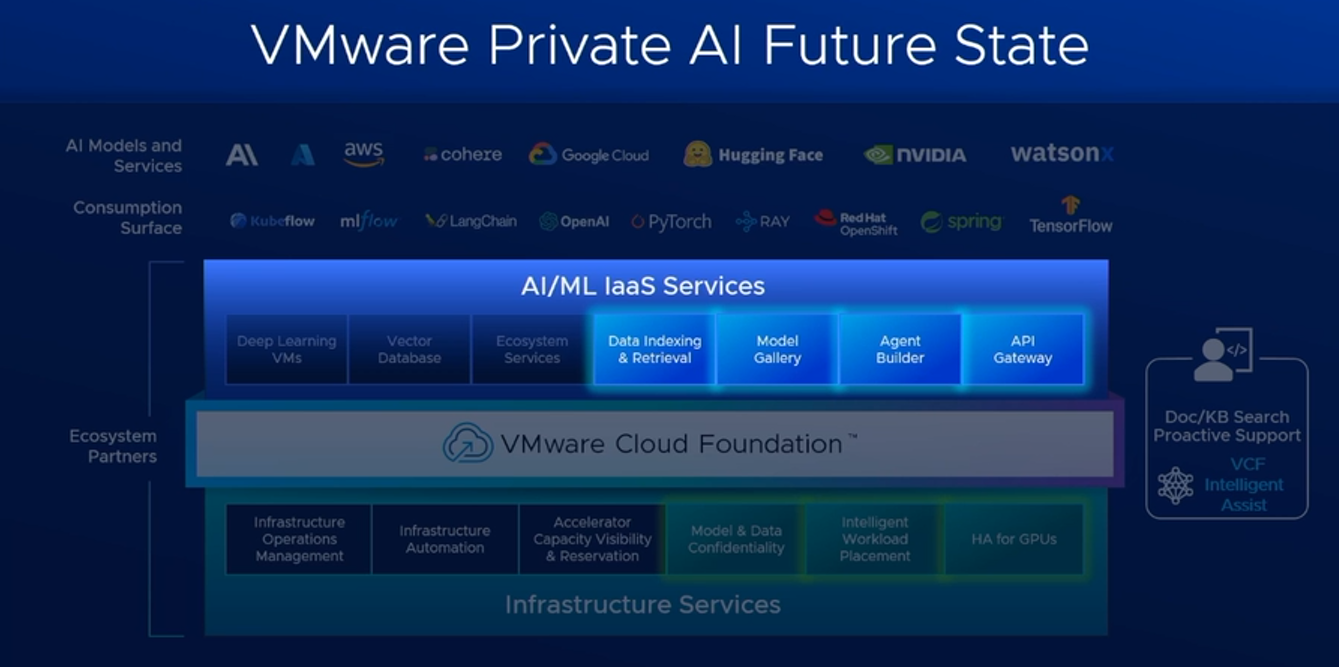Click the Agent Builder tile
The height and width of the screenshot is (667, 1339).
[x=900, y=349]
